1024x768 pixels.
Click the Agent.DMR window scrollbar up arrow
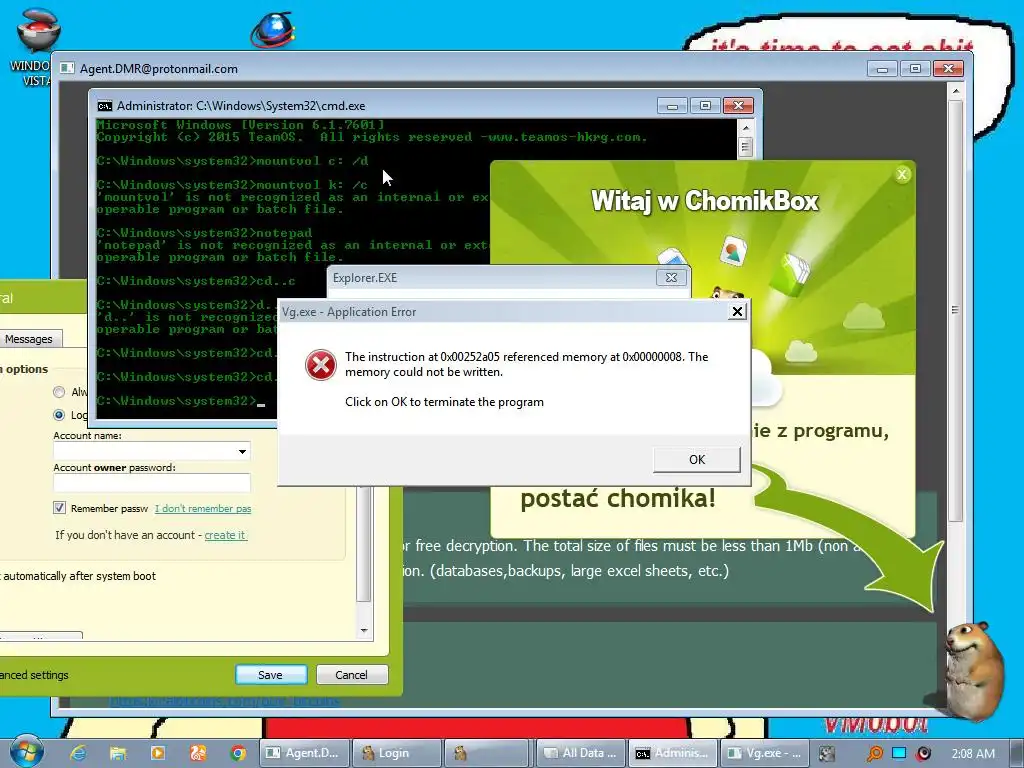pos(955,91)
